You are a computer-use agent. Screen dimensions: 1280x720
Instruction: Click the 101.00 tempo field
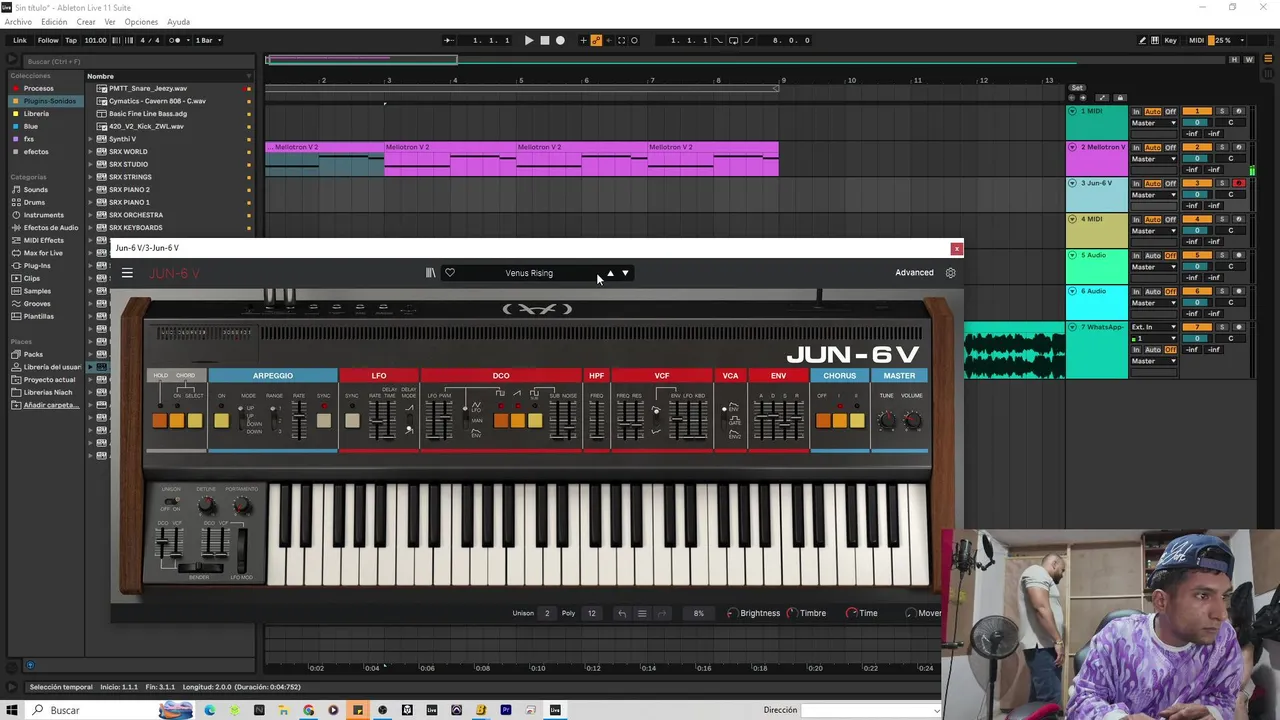click(x=95, y=40)
